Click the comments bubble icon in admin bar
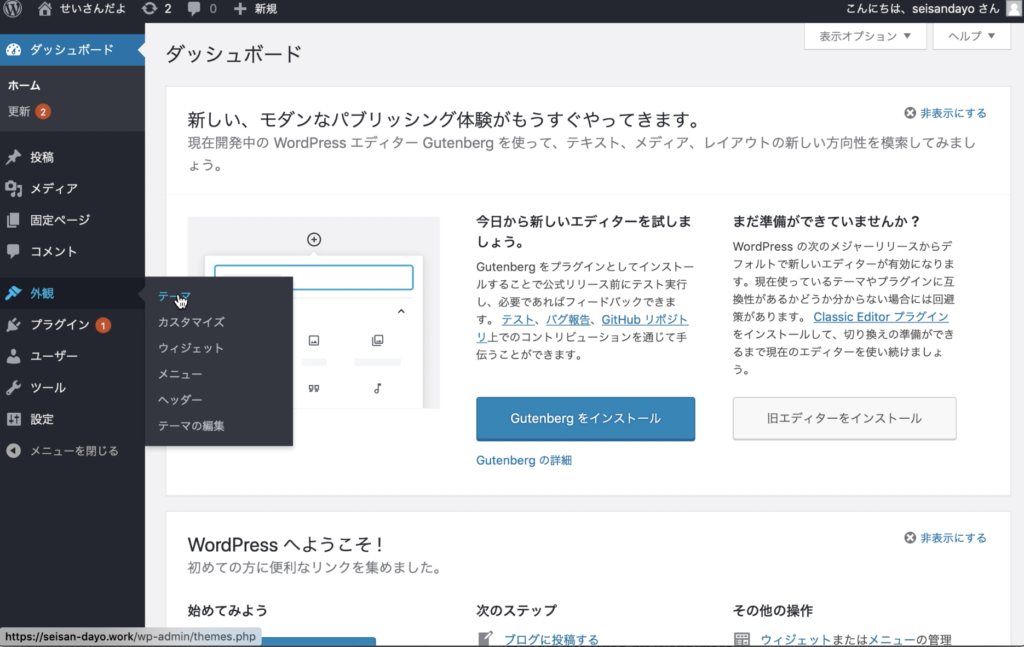Screen dimensions: 1024x647 point(193,9)
